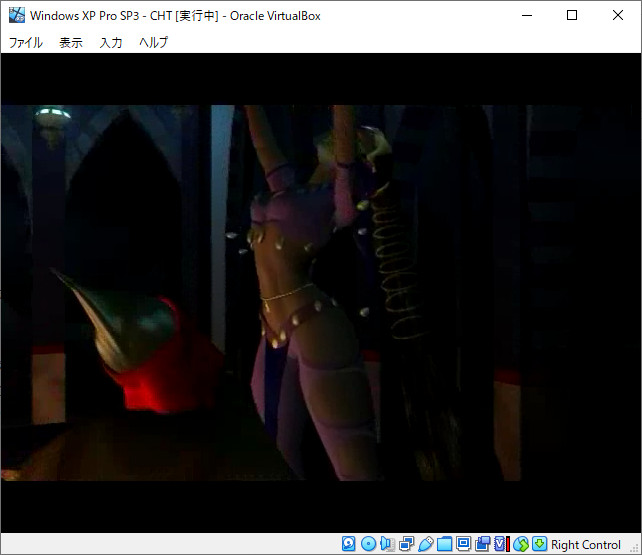Click the recording status icon
This screenshot has width=642, height=555.
click(483, 544)
